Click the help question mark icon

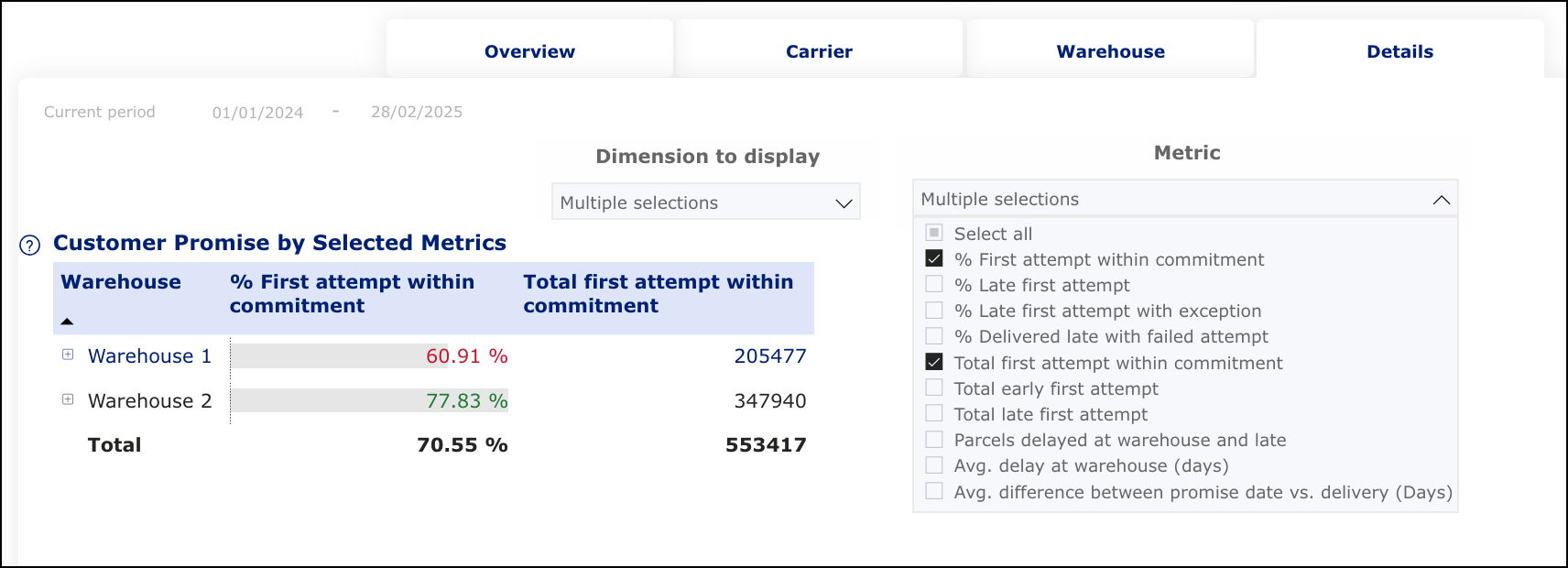29,246
